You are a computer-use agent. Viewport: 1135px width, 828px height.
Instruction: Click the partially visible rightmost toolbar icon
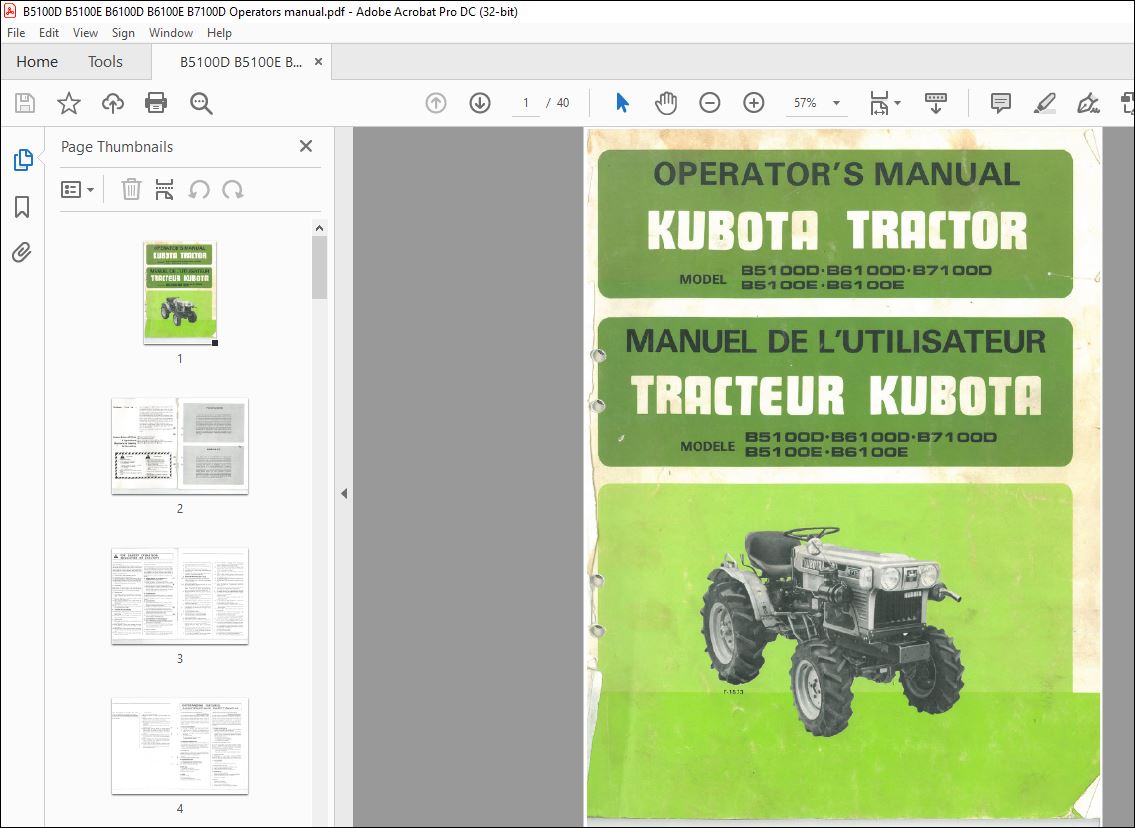[x=1128, y=104]
